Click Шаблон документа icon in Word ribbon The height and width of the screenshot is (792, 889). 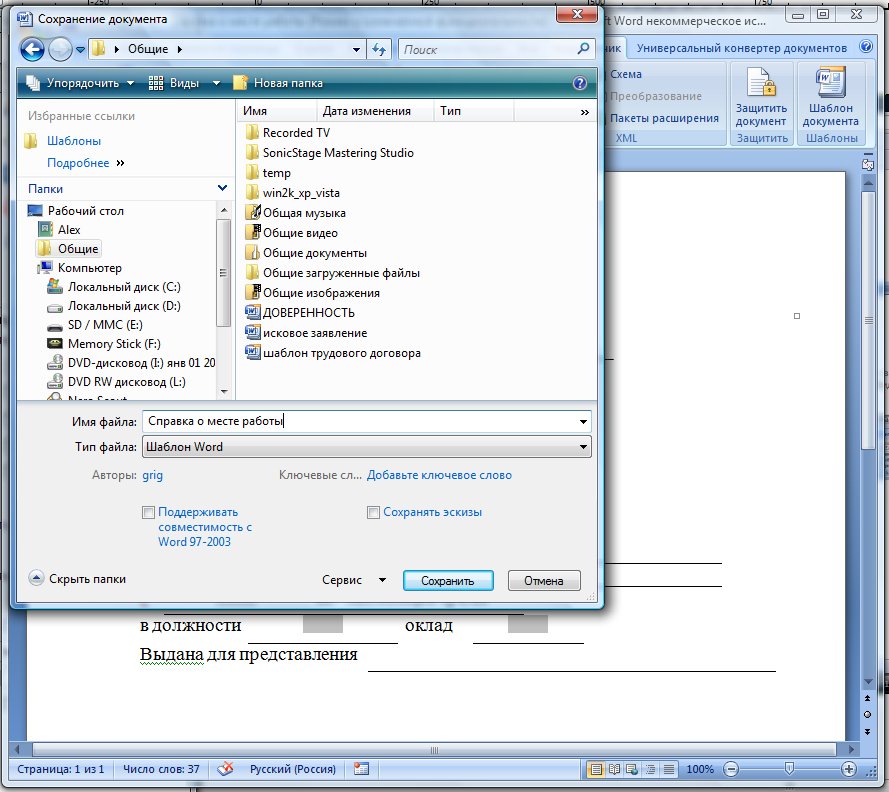tap(831, 82)
